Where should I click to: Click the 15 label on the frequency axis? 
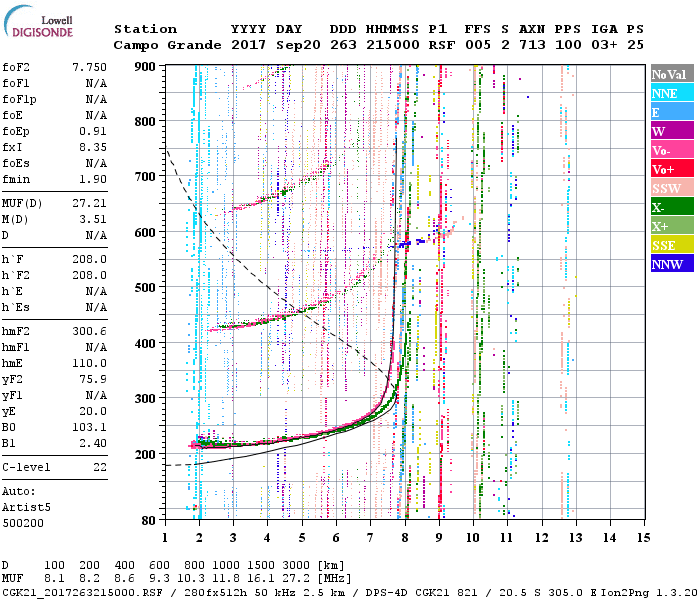643,537
